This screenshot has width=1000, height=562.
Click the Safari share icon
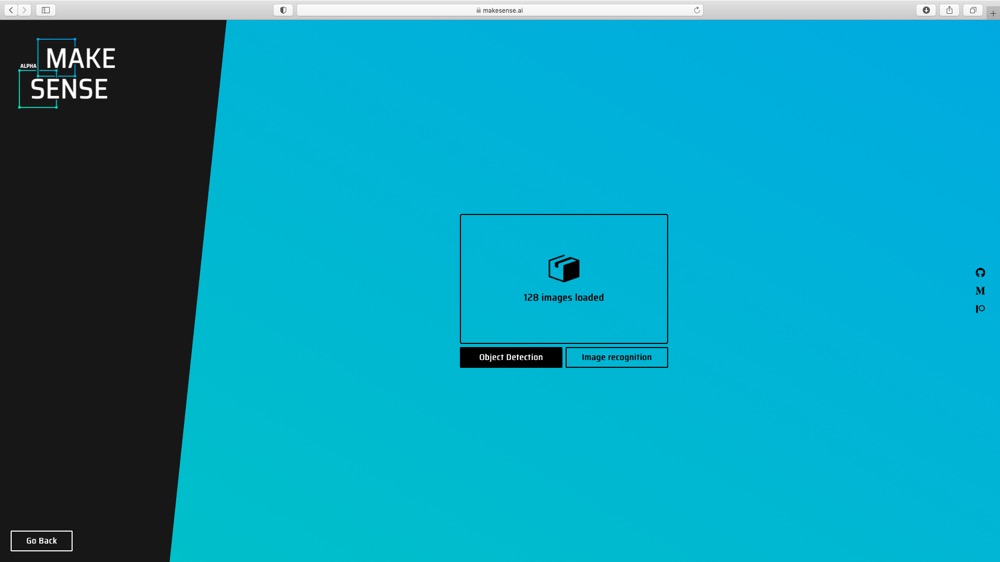pyautogui.click(x=949, y=10)
